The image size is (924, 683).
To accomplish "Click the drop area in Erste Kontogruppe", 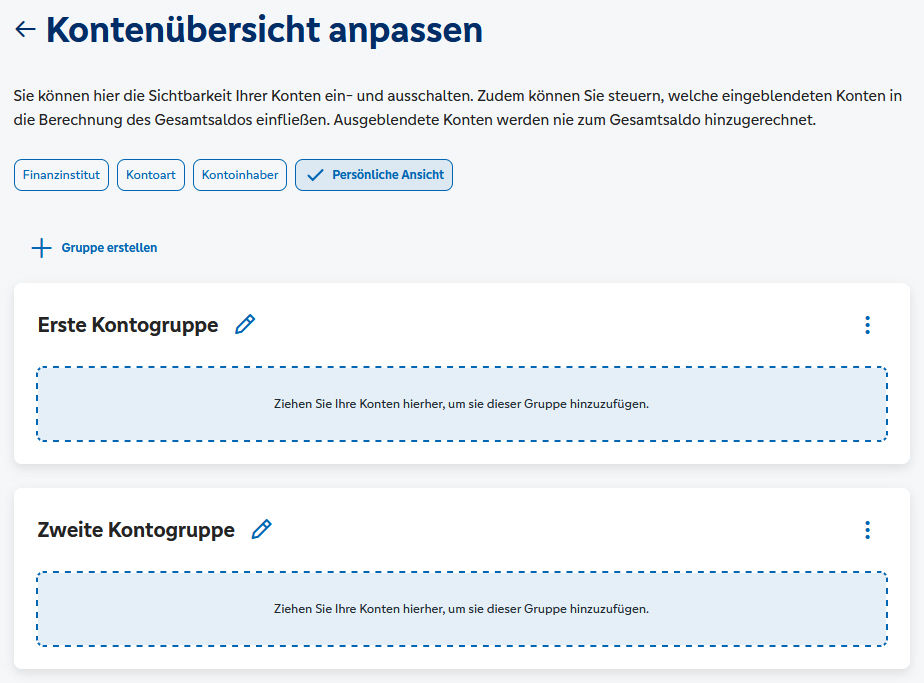I will point(462,404).
